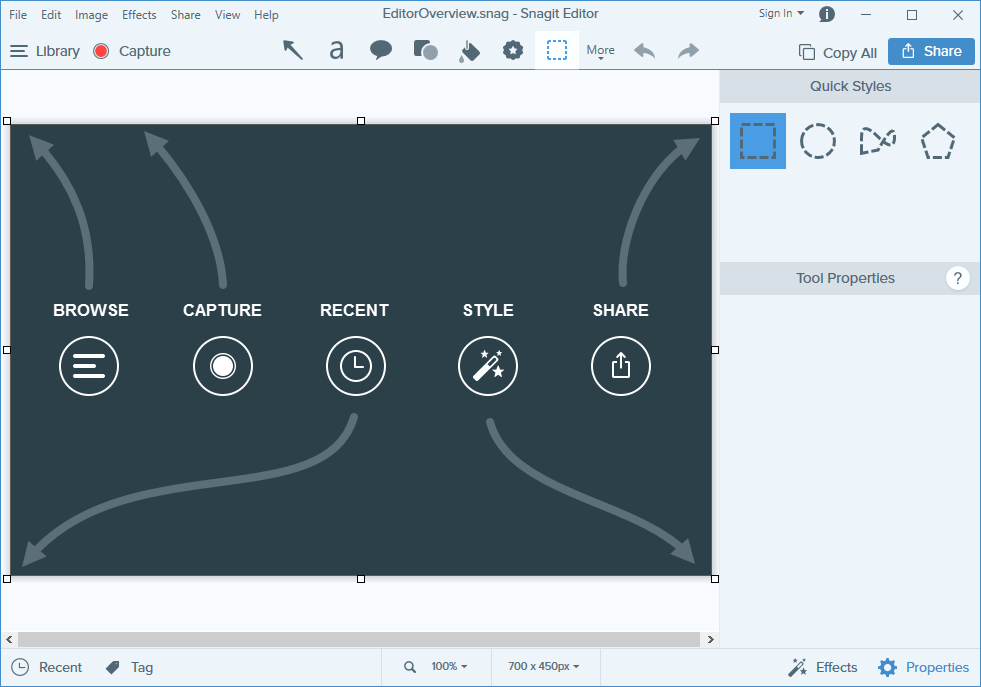Open the Edit menu
The width and height of the screenshot is (981, 687).
pos(51,14)
